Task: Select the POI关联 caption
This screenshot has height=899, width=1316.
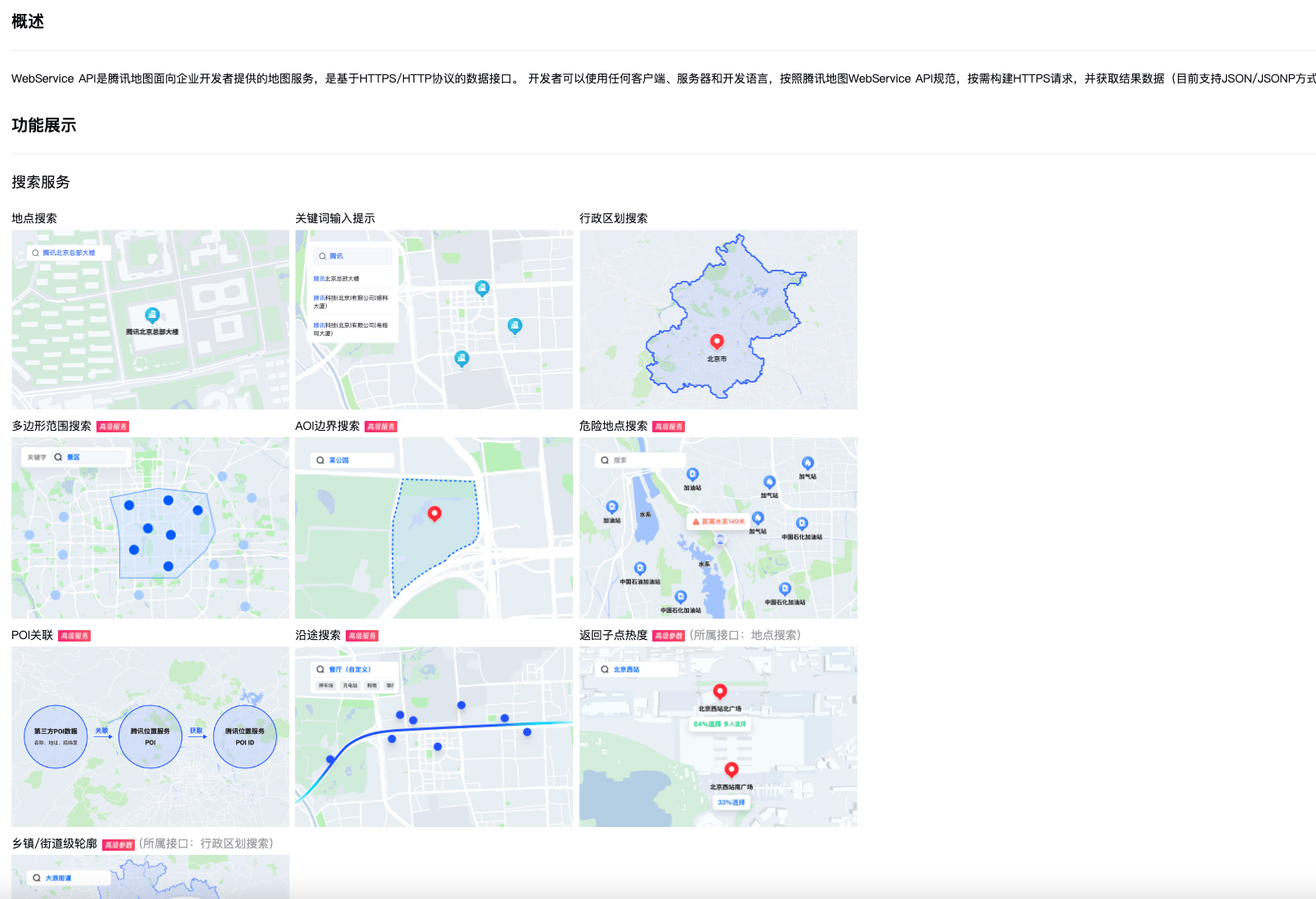Action: click(33, 635)
